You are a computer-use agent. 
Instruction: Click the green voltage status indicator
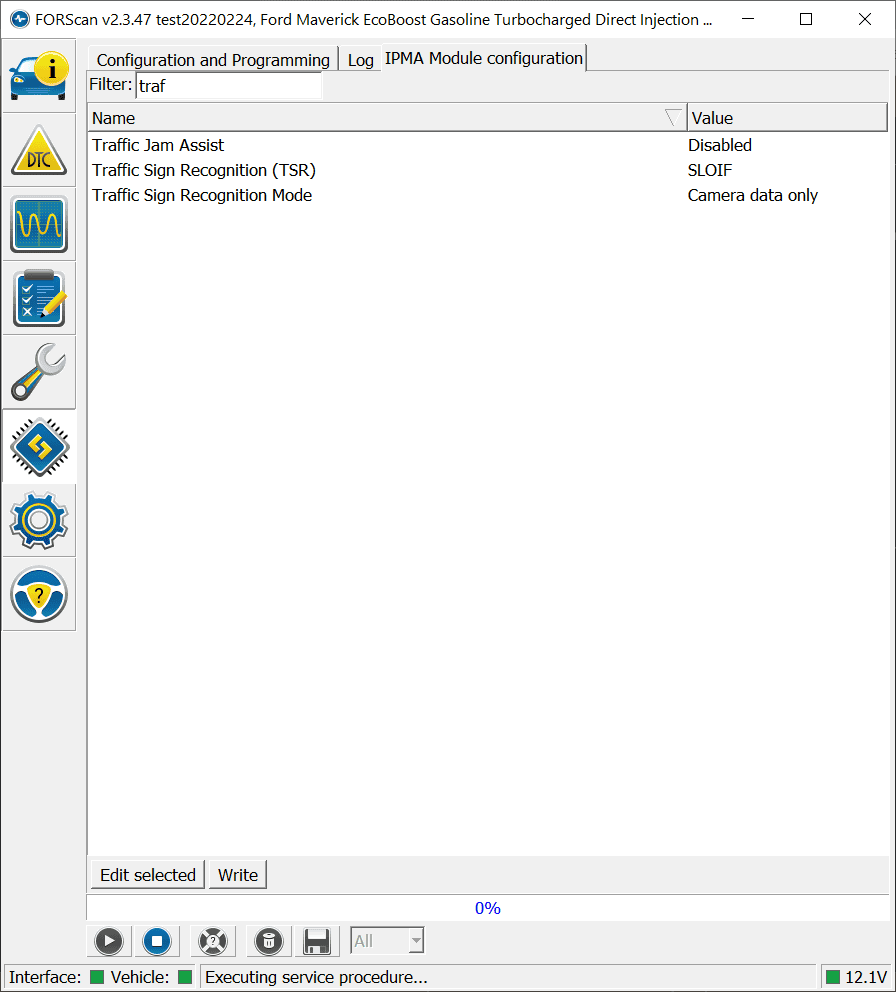coord(833,977)
